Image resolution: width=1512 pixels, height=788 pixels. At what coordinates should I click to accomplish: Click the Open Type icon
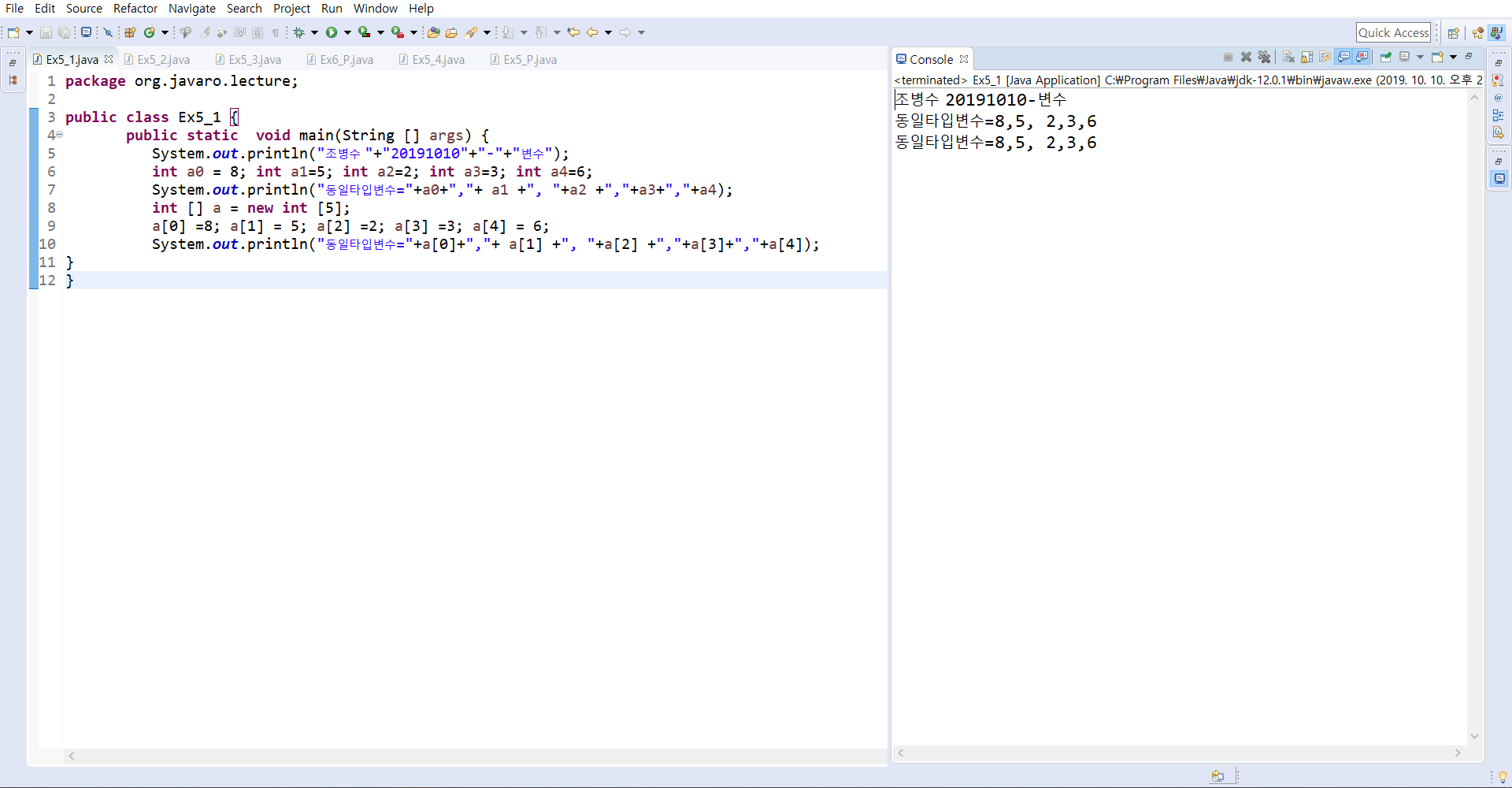tap(433, 32)
